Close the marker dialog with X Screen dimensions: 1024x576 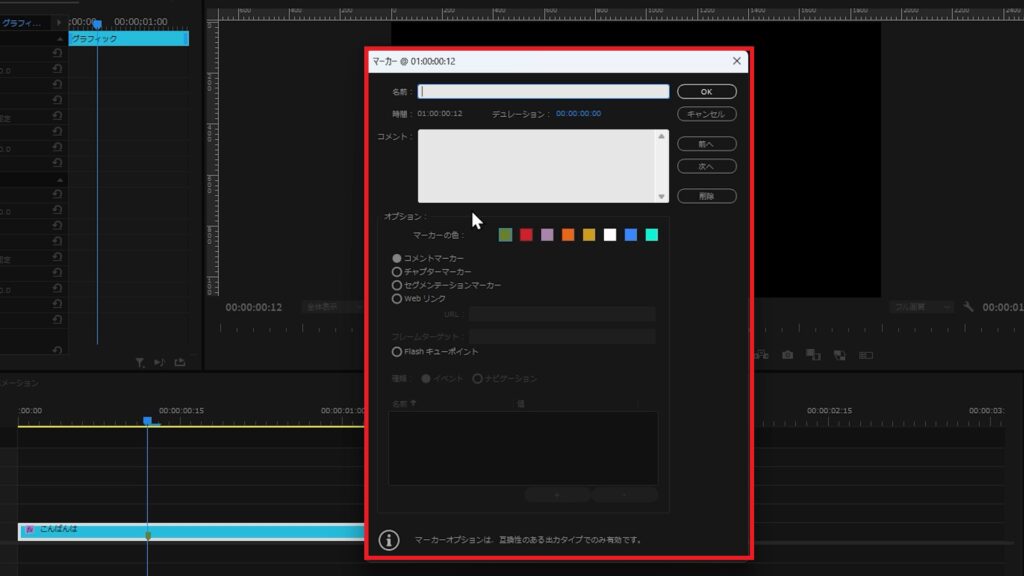pyautogui.click(x=737, y=61)
